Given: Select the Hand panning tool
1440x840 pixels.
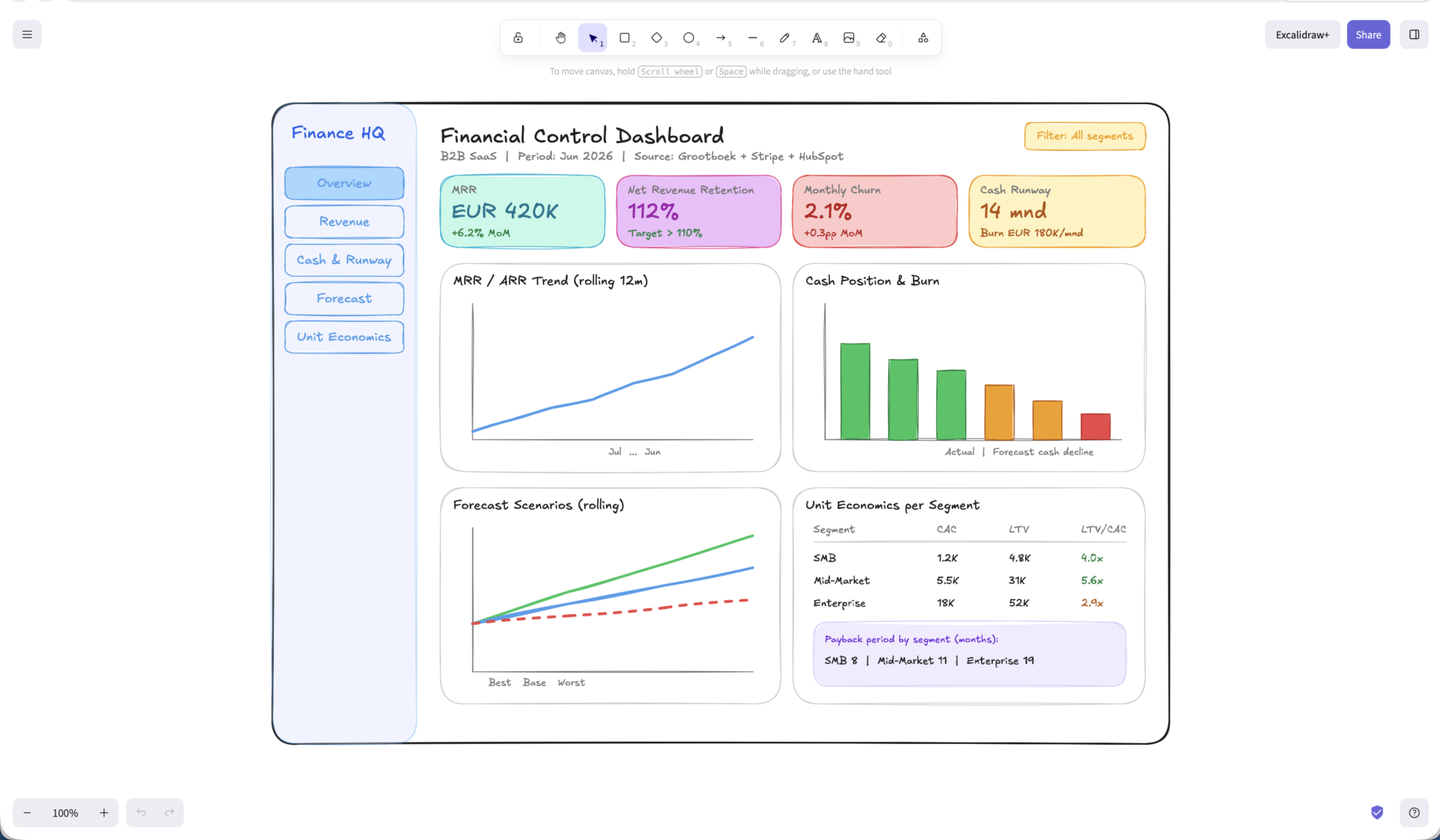Looking at the screenshot, I should click(x=560, y=37).
